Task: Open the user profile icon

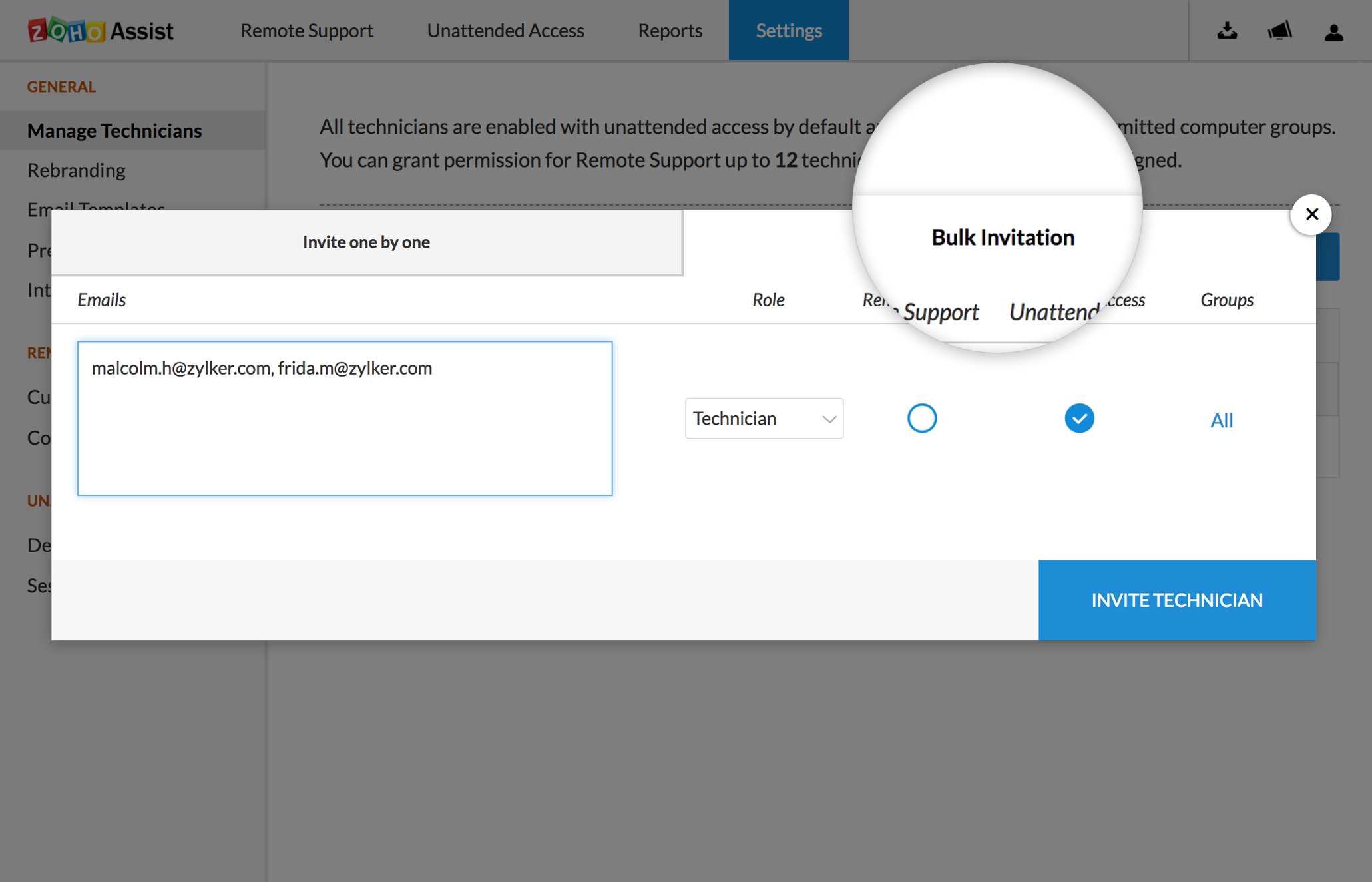Action: pyautogui.click(x=1333, y=31)
